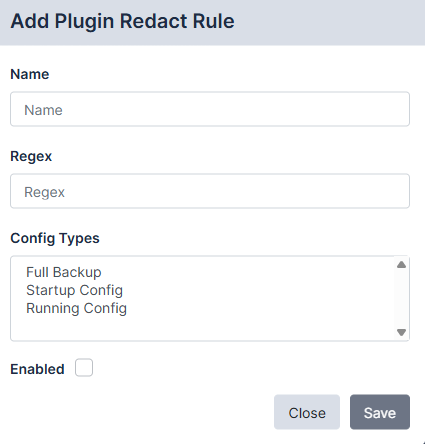The image size is (425, 444).
Task: Click the Regex placeholder text
Action: (x=44, y=192)
